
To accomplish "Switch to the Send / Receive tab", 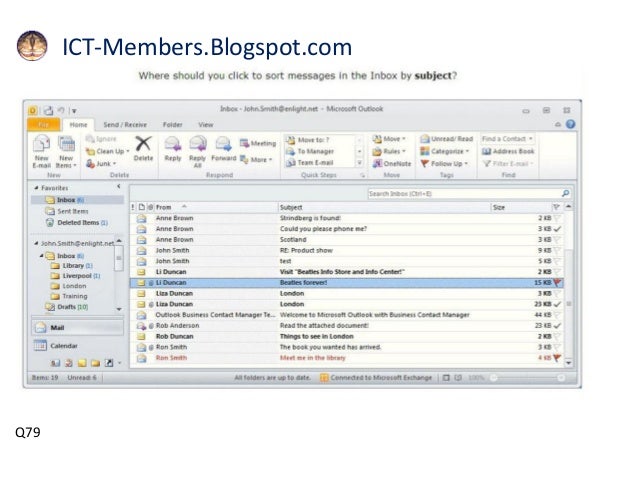I will tap(125, 124).
